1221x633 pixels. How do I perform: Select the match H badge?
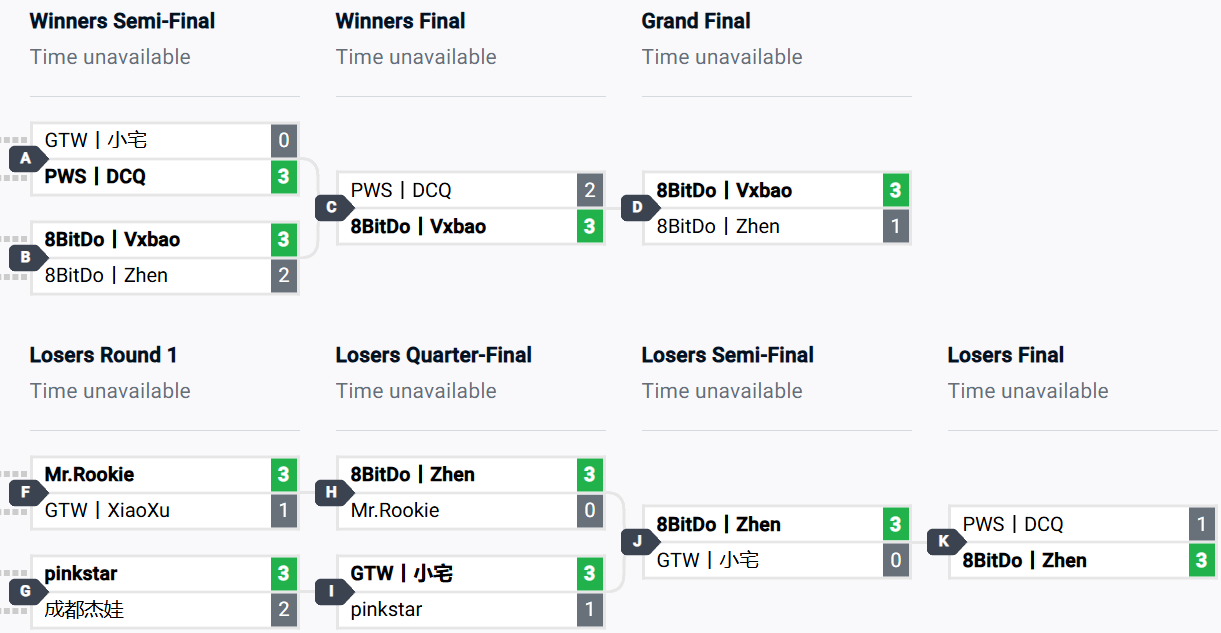pos(332,492)
